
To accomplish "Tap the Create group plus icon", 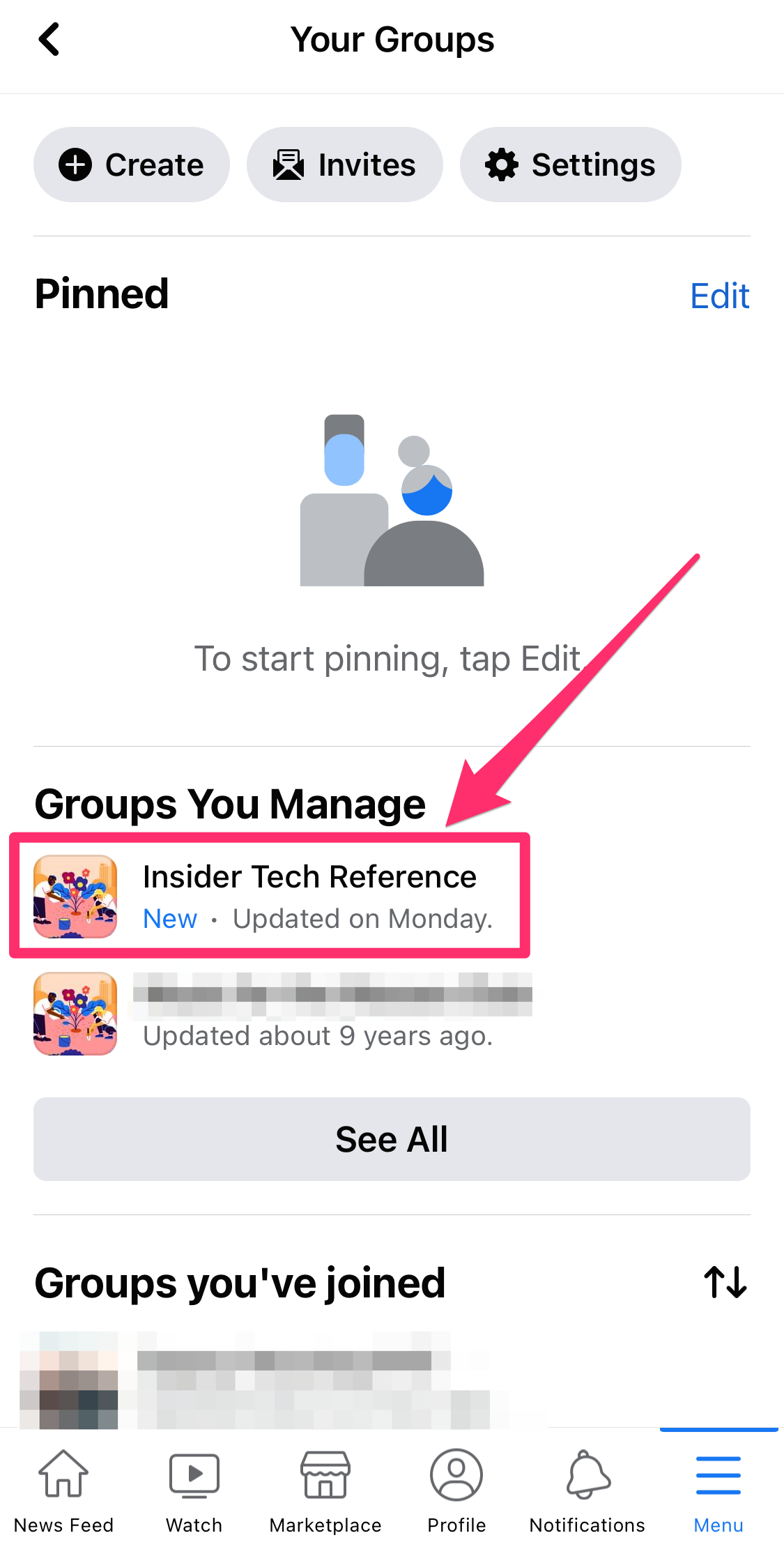I will tap(77, 165).
